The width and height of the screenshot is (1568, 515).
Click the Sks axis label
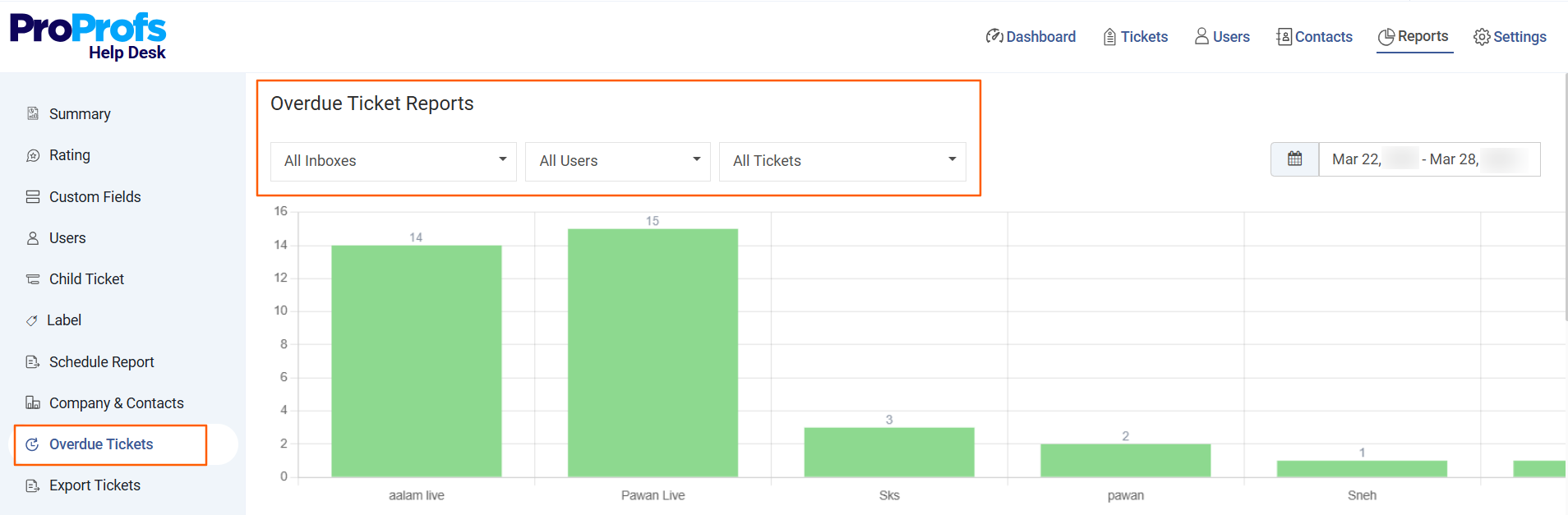tap(889, 495)
